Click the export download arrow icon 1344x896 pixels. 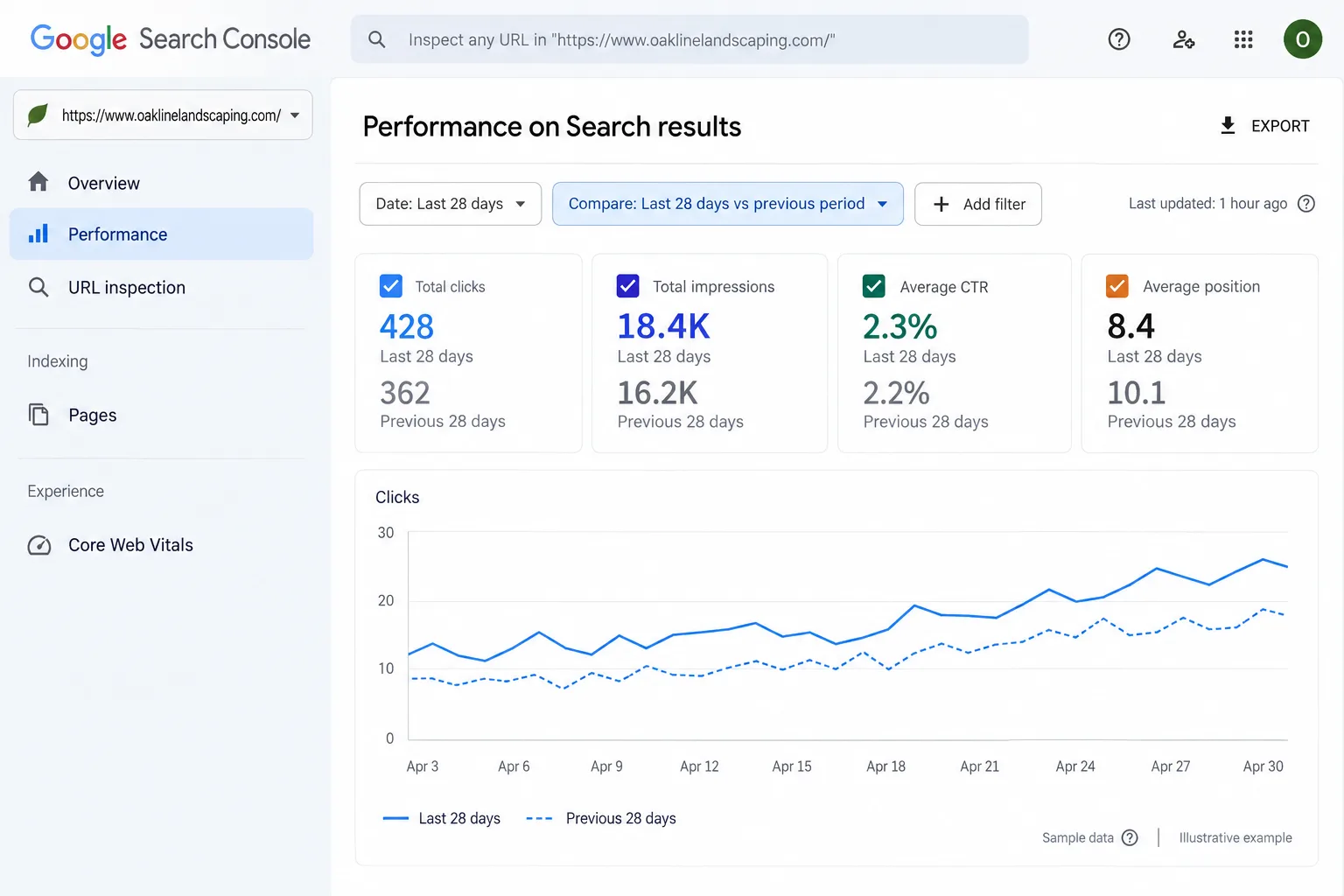tap(1228, 126)
